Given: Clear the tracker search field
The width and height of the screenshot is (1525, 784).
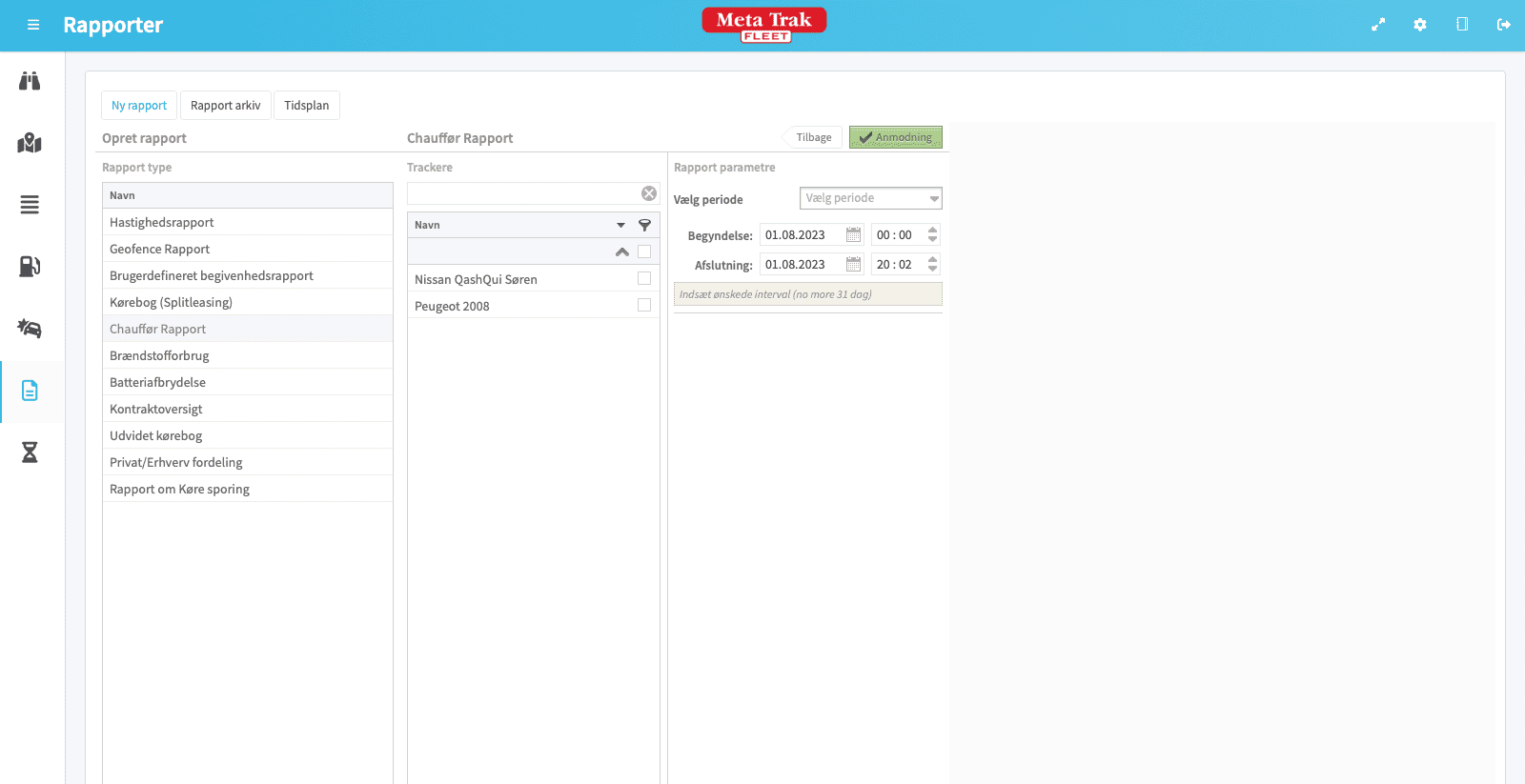Looking at the screenshot, I should click(649, 193).
